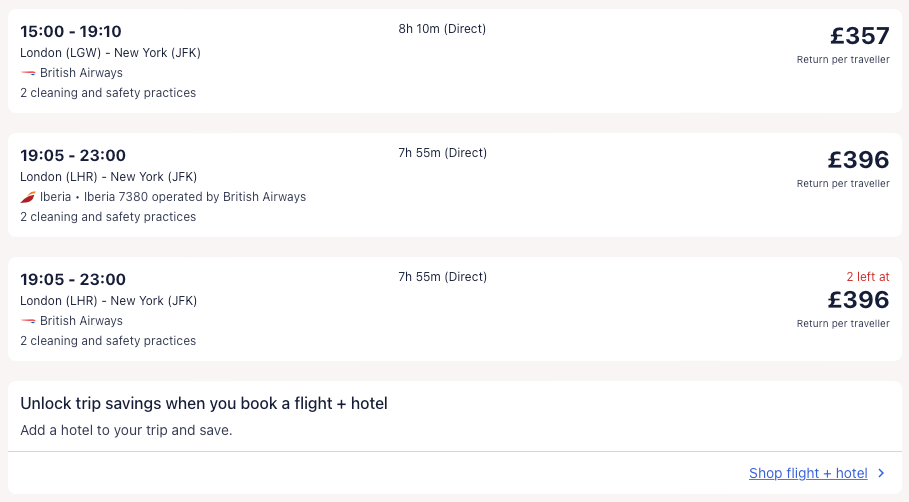Click the Iberia airline logo
The height and width of the screenshot is (502, 909).
[28, 197]
